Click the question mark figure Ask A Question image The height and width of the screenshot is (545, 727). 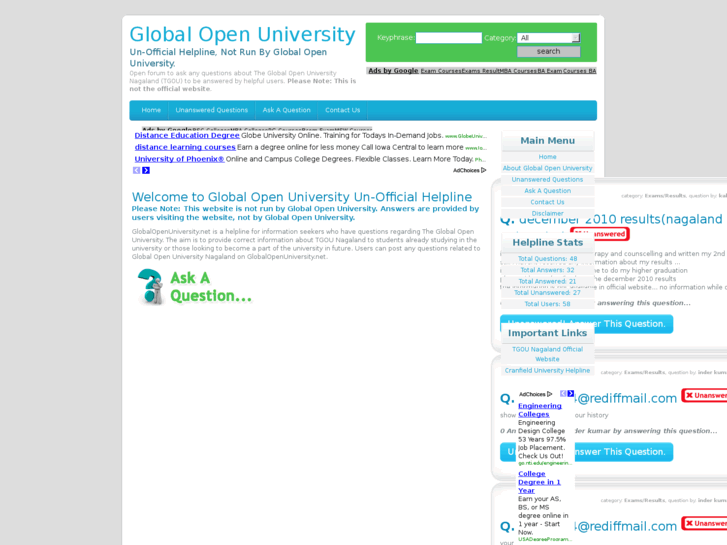click(x=150, y=287)
